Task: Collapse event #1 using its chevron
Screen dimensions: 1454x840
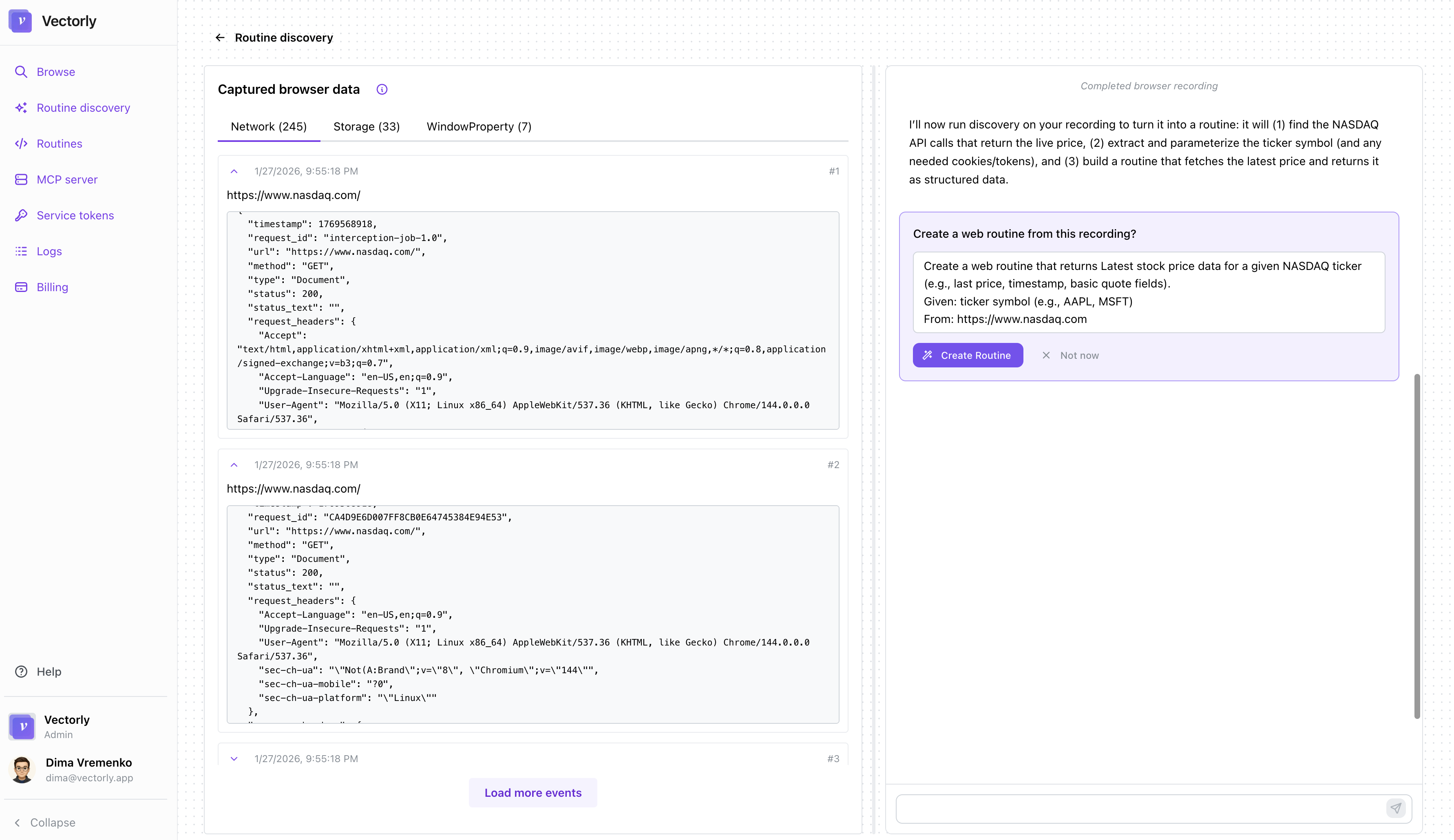Action: coord(234,171)
